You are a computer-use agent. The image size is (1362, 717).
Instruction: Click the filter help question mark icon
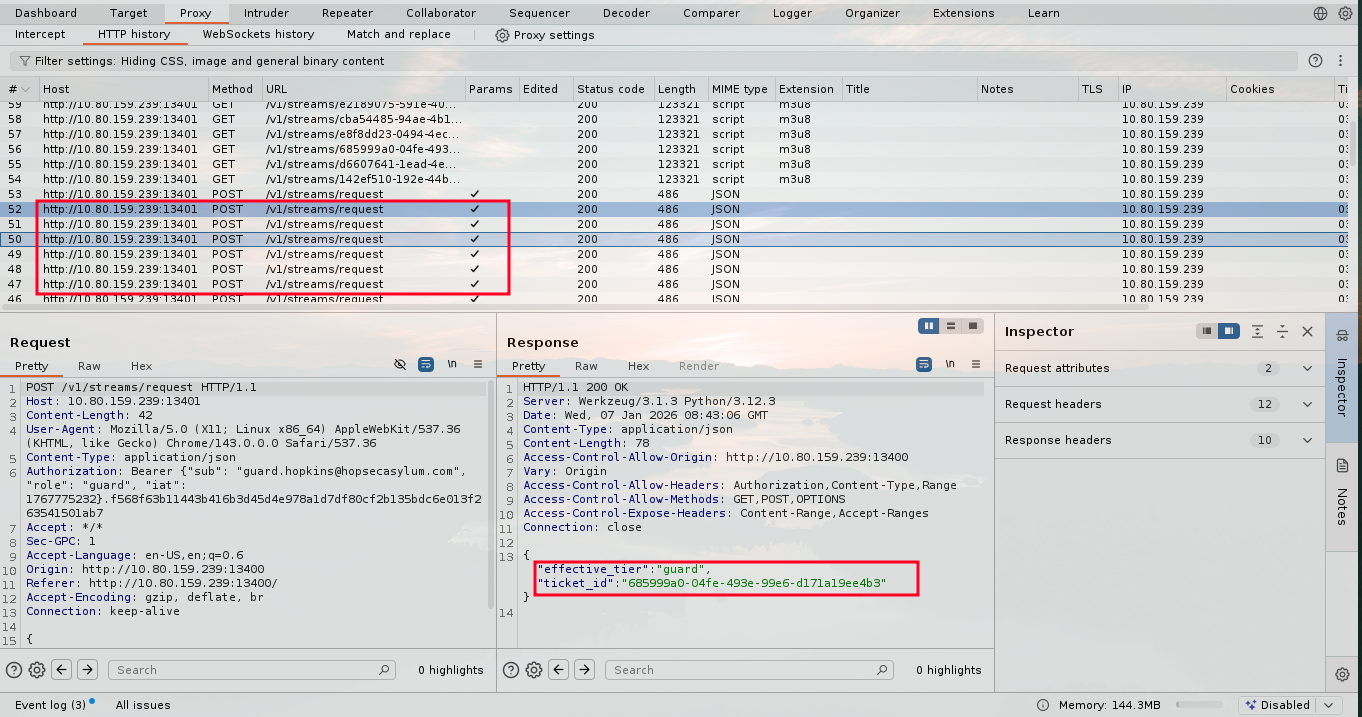1315,61
